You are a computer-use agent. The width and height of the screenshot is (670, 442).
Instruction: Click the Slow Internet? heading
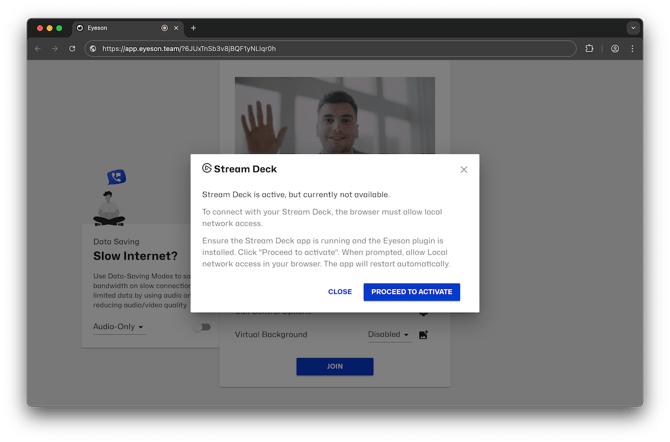point(135,256)
